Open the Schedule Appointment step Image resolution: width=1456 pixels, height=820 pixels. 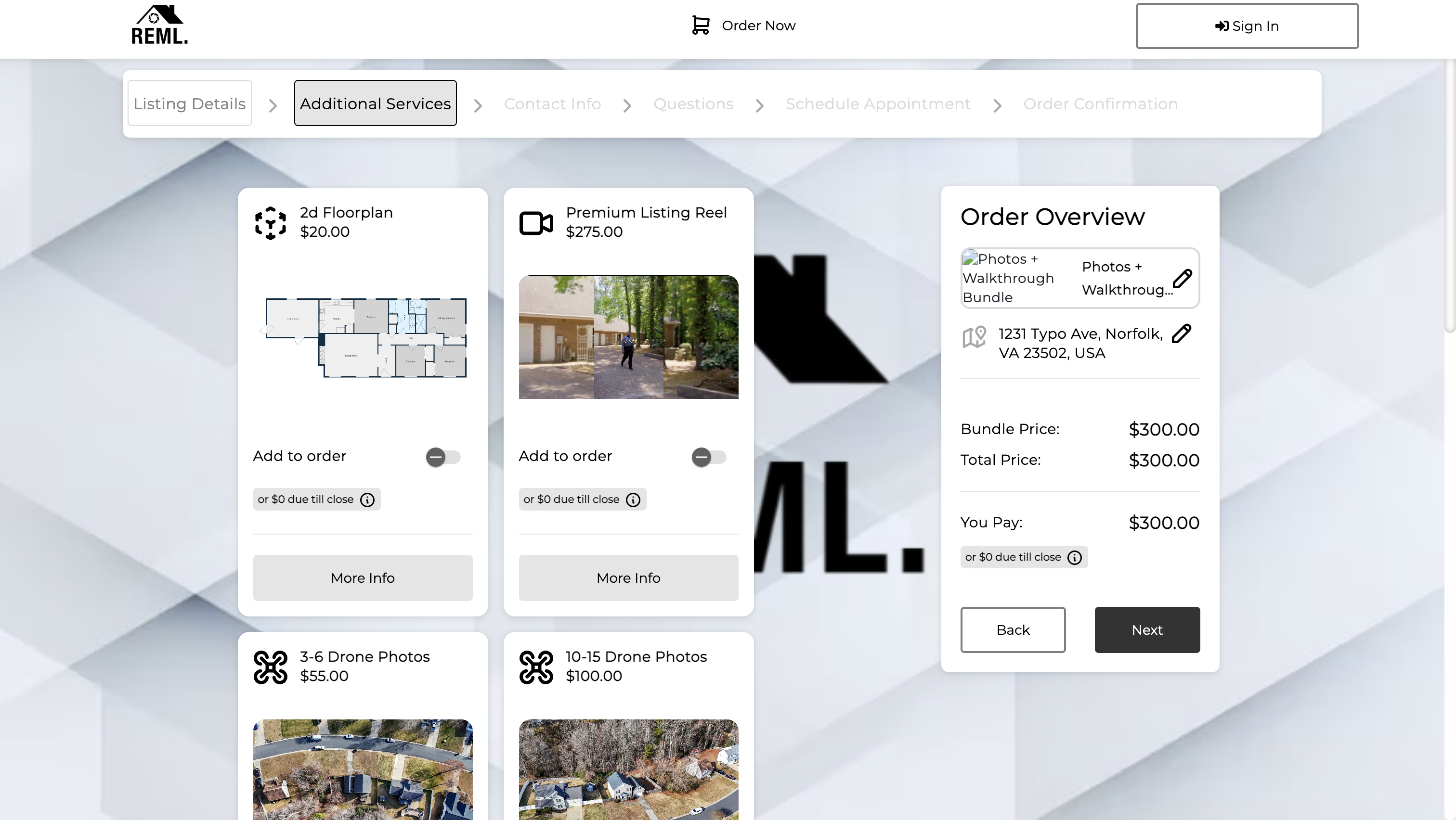[878, 104]
